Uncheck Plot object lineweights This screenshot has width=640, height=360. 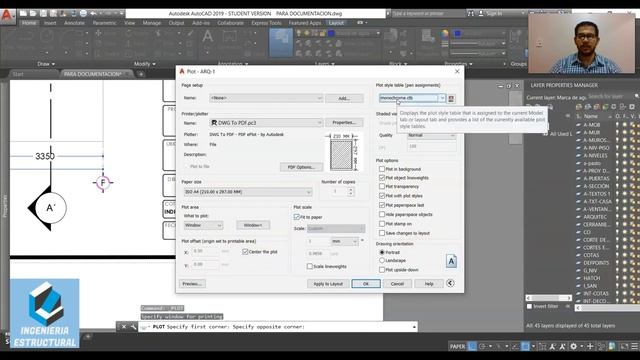(382, 178)
